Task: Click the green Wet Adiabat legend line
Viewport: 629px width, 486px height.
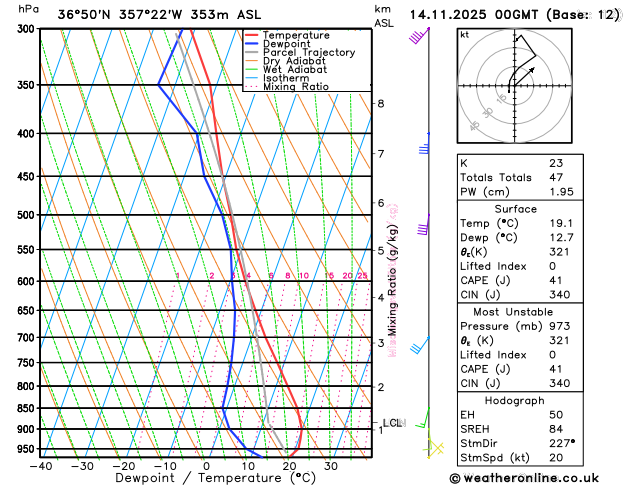Action: click(x=251, y=69)
